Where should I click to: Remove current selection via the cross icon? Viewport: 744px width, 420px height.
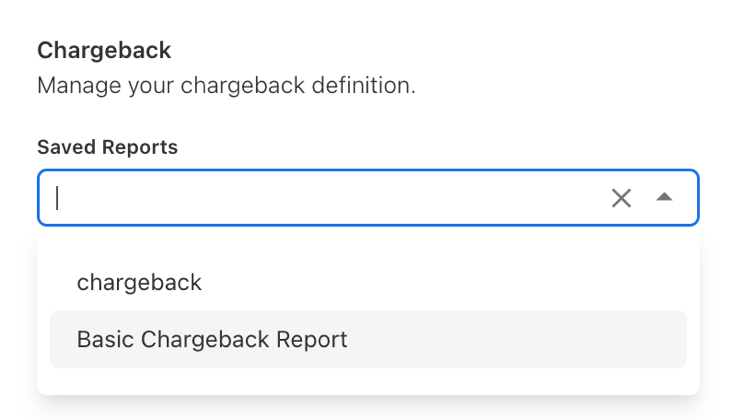tap(621, 198)
